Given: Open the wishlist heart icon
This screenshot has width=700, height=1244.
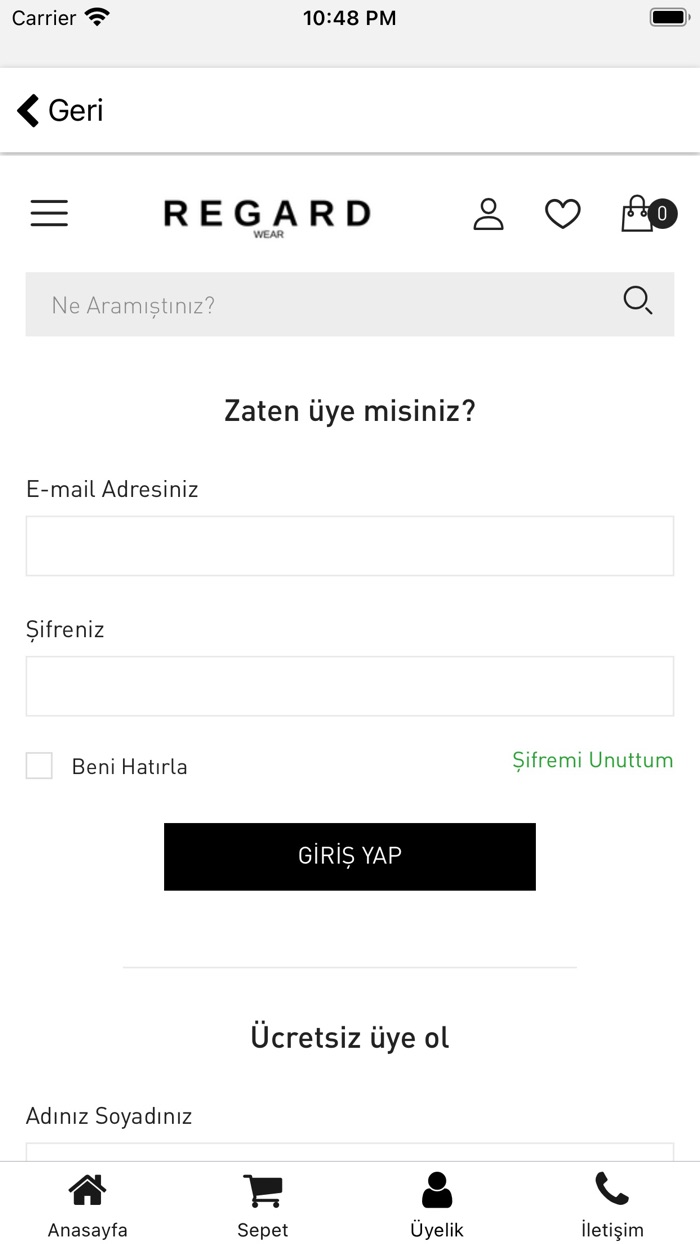Looking at the screenshot, I should coord(562,213).
